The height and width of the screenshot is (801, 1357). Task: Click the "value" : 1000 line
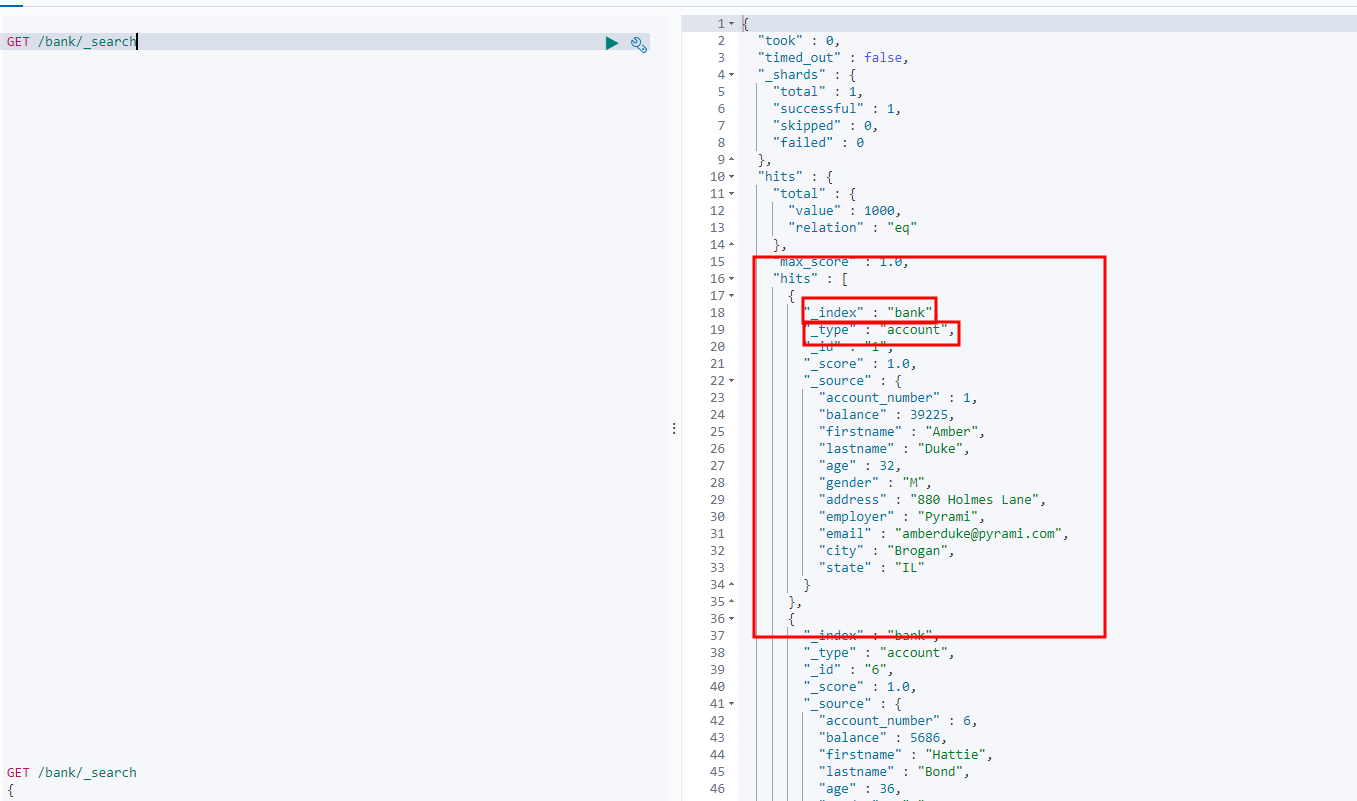coord(844,210)
